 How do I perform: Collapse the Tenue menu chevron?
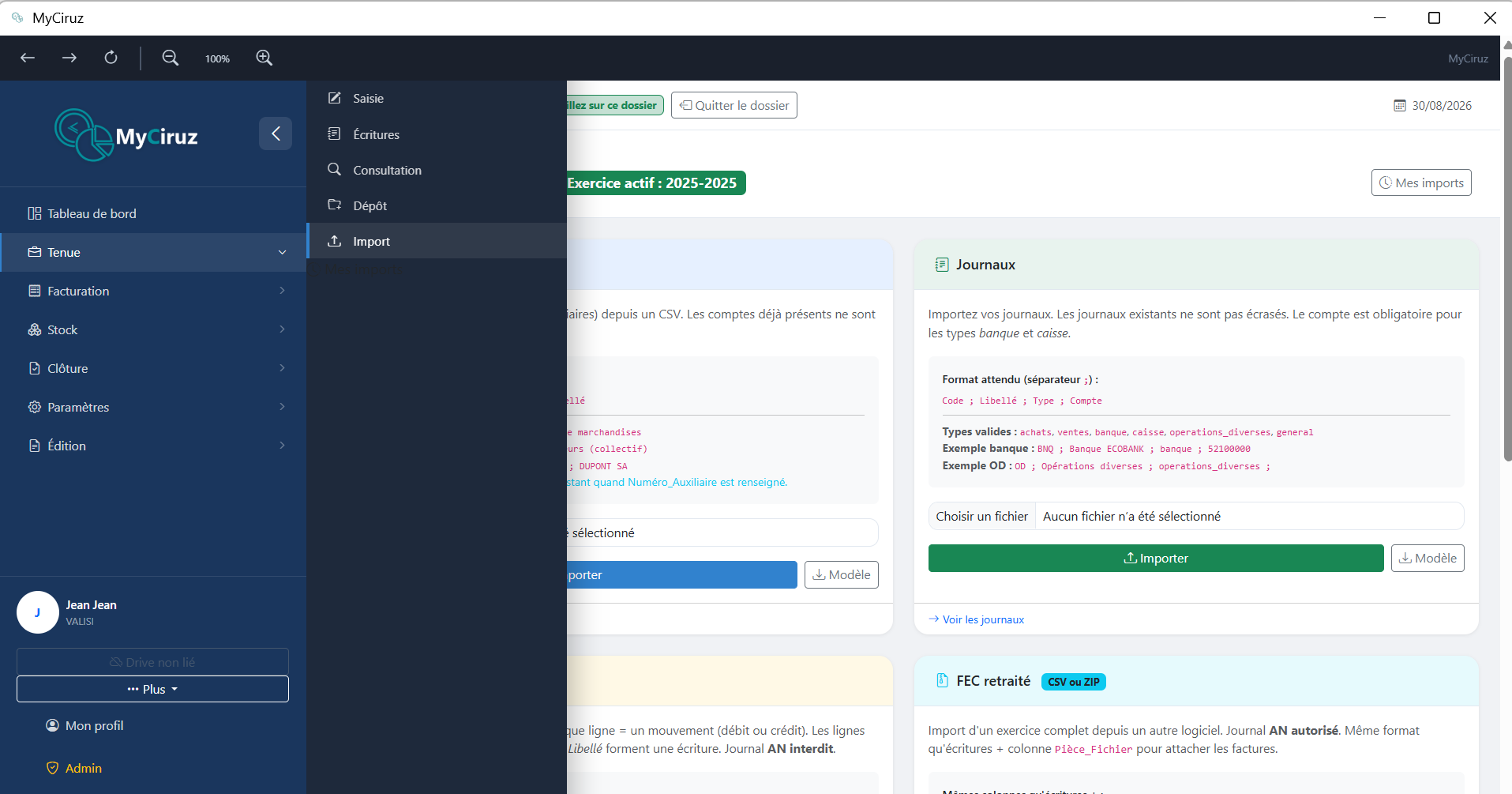[x=282, y=253]
